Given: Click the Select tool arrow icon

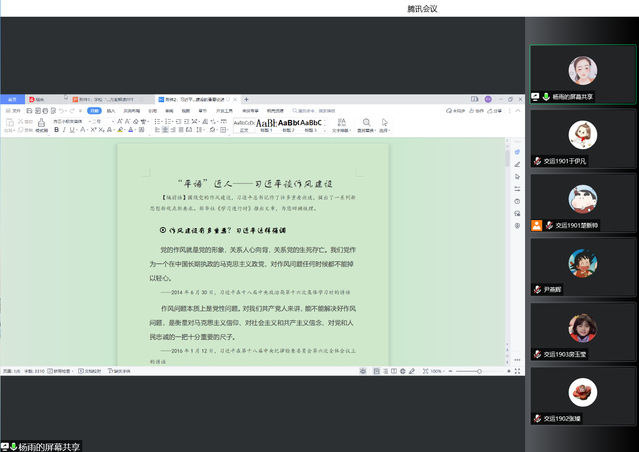Looking at the screenshot, I should tap(384, 124).
